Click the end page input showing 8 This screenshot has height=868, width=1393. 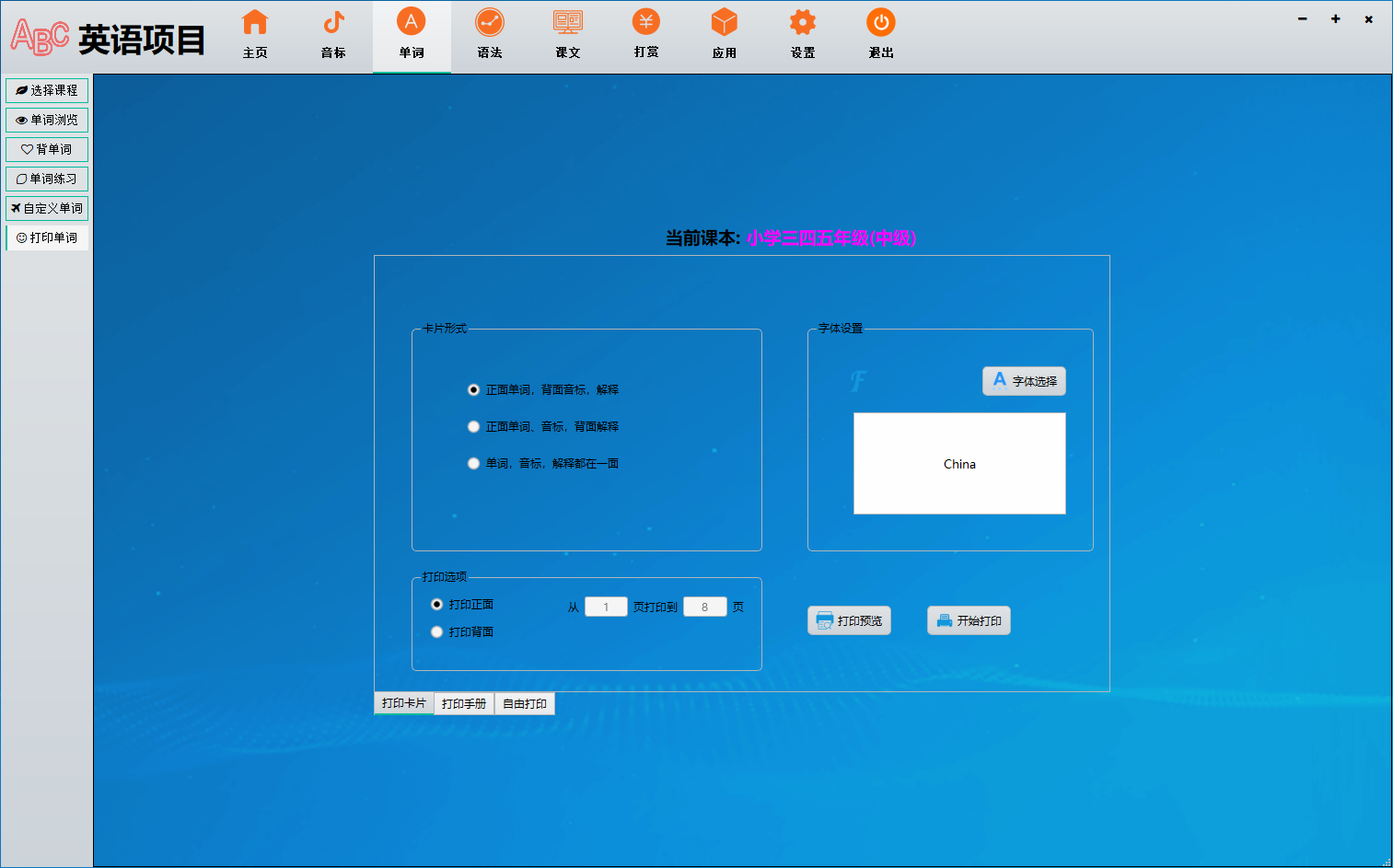point(705,607)
